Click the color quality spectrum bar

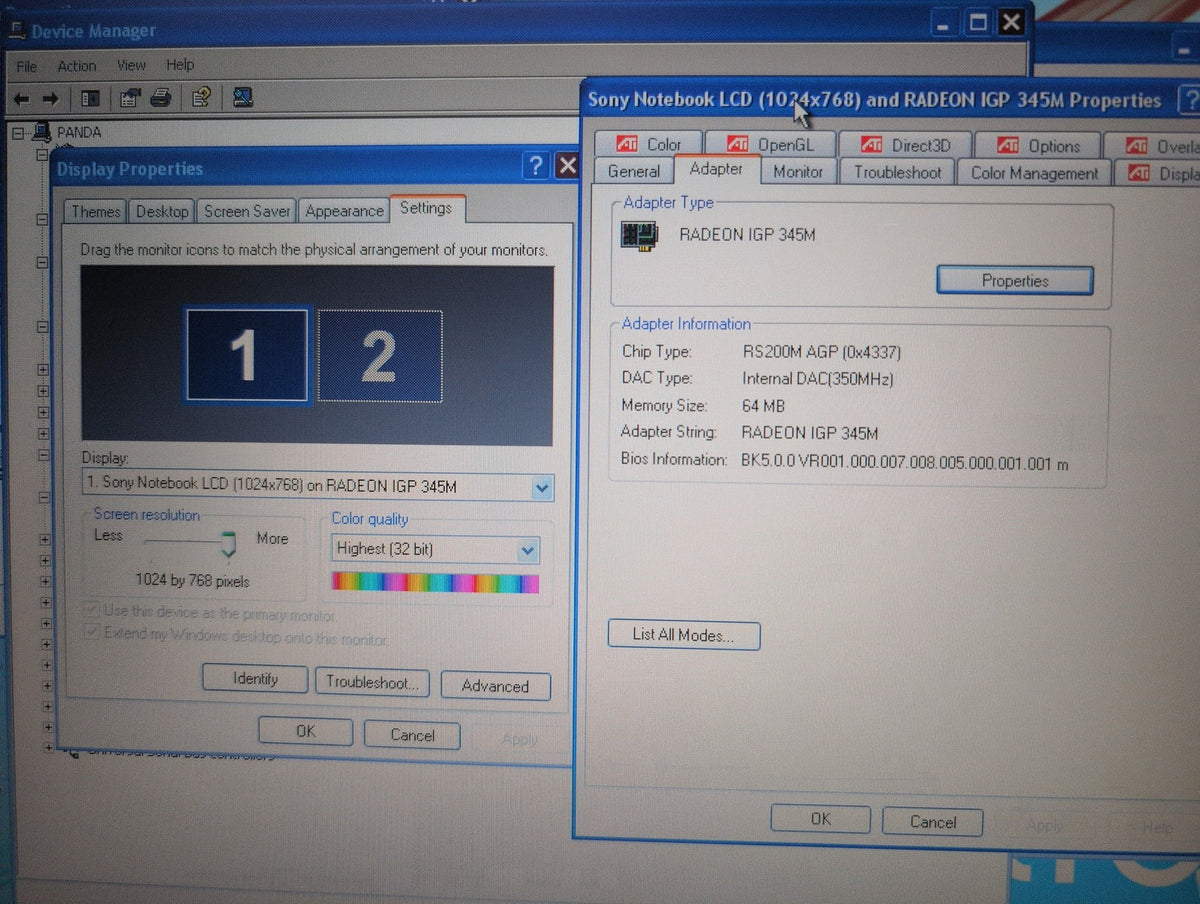click(435, 583)
